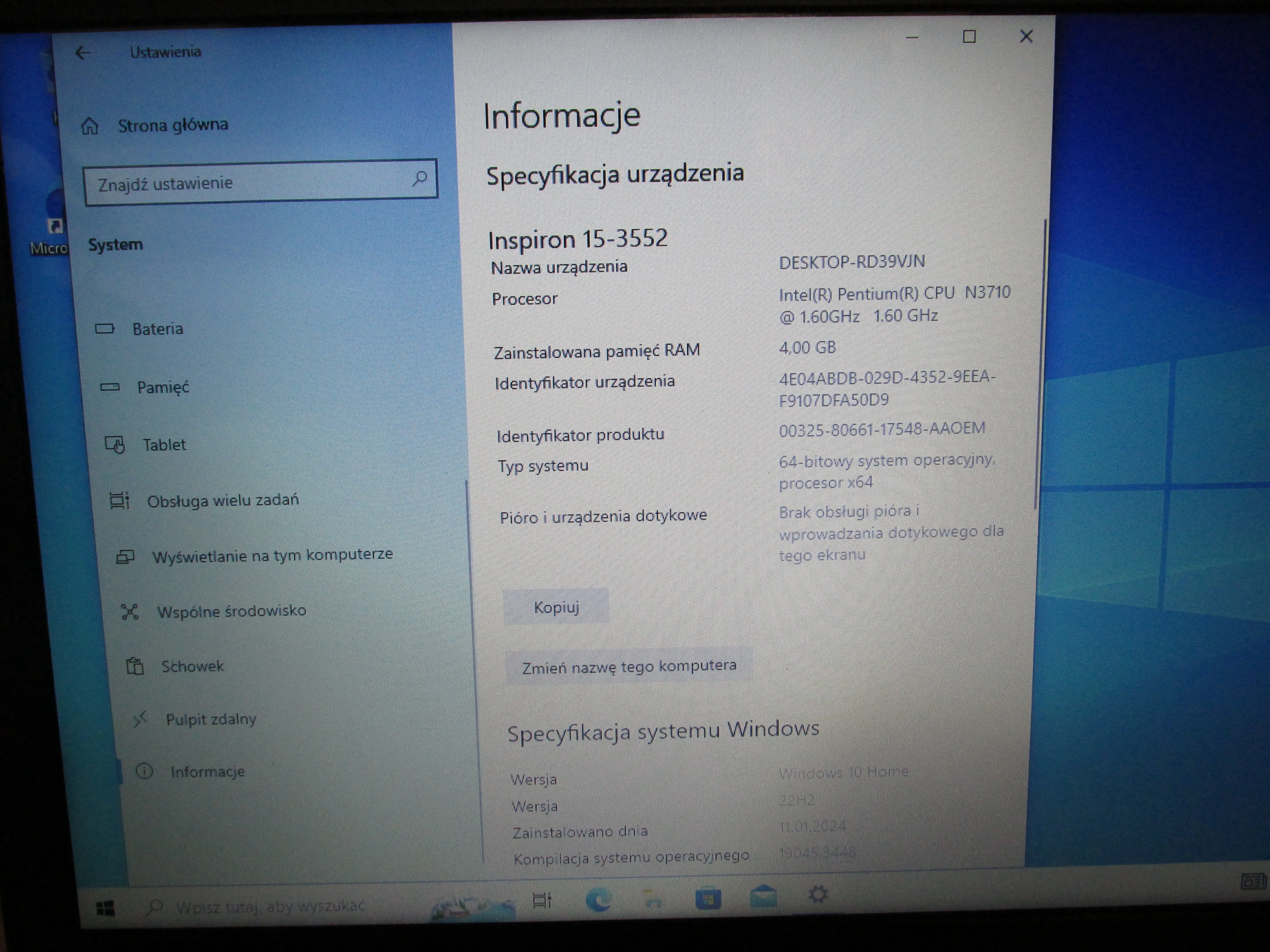The image size is (1270, 952).
Task: Select the Bateria battery icon
Action: (104, 329)
